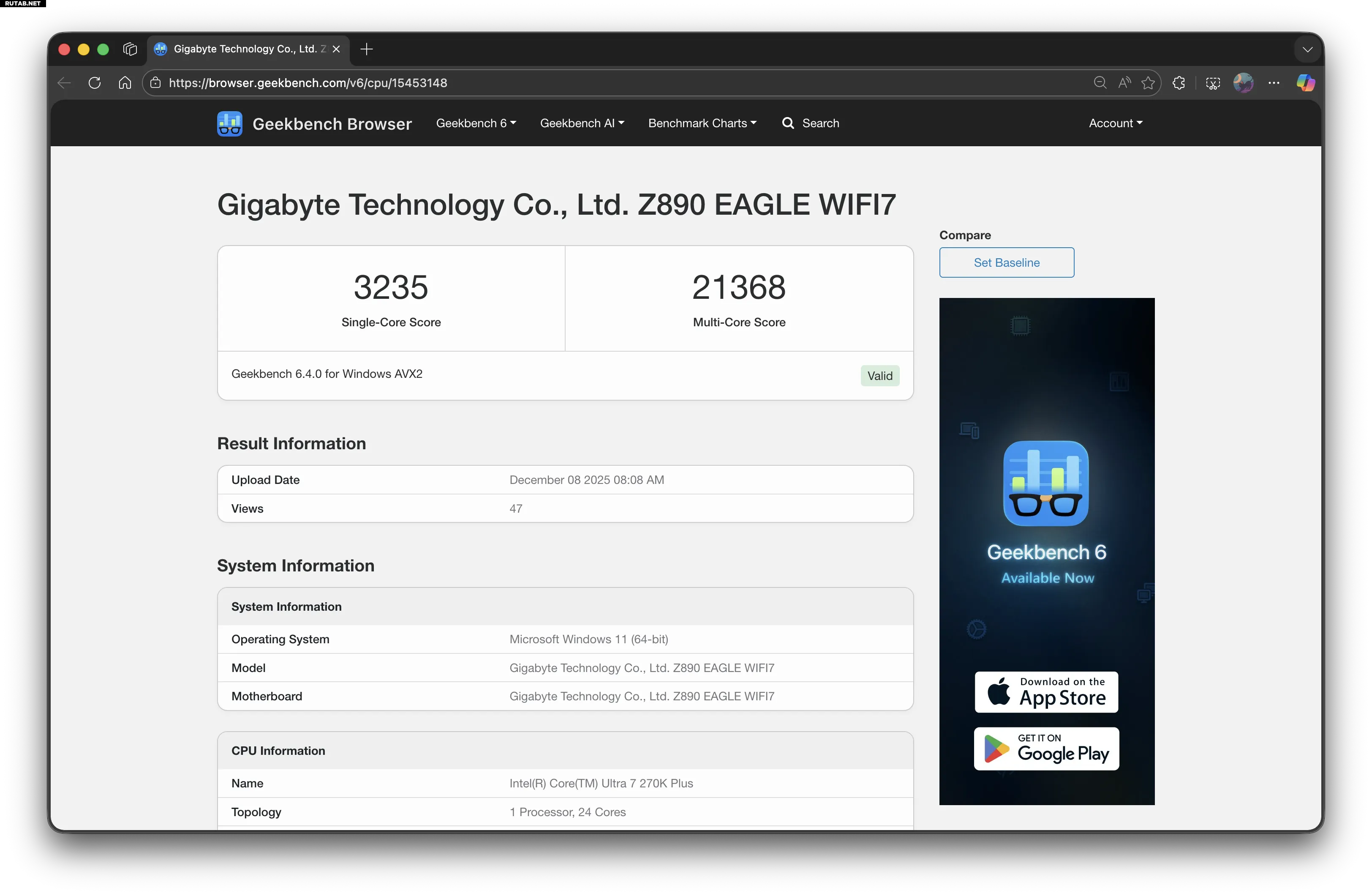This screenshot has width=1372, height=896.
Task: Expand the Geekbench AI dropdown
Action: pyautogui.click(x=582, y=123)
